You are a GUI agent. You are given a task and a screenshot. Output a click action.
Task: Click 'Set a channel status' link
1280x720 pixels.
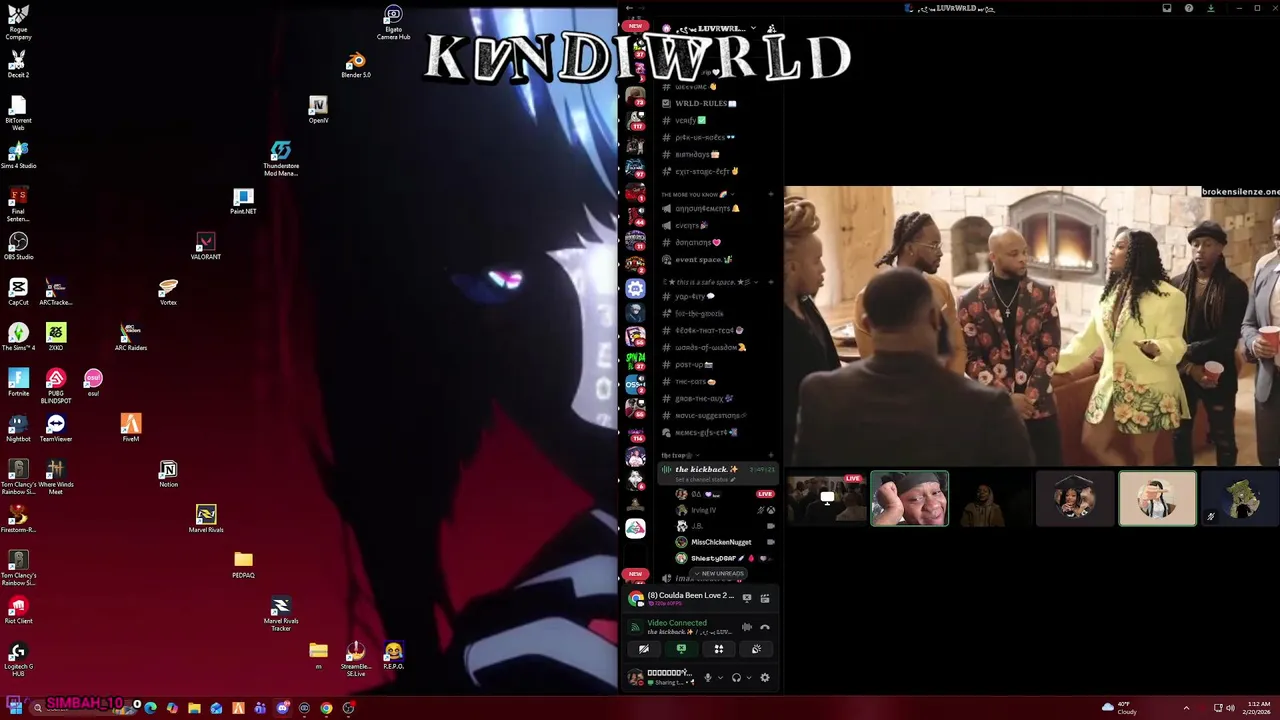705,479
